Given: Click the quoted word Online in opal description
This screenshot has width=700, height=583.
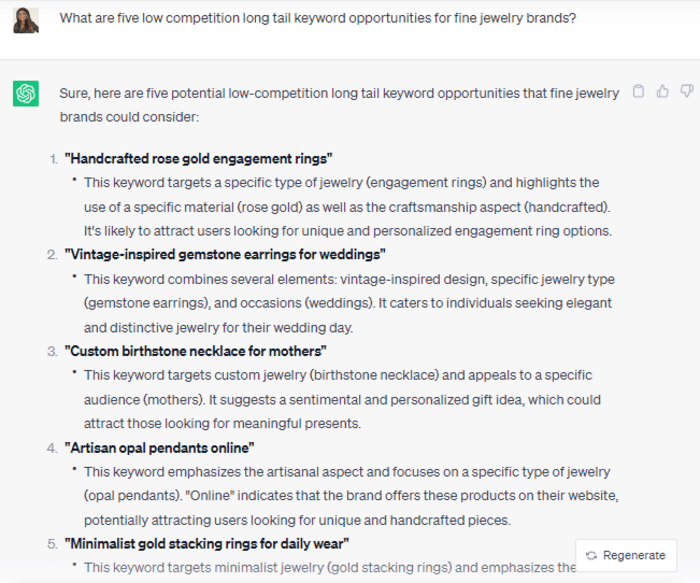Looking at the screenshot, I should [210, 496].
